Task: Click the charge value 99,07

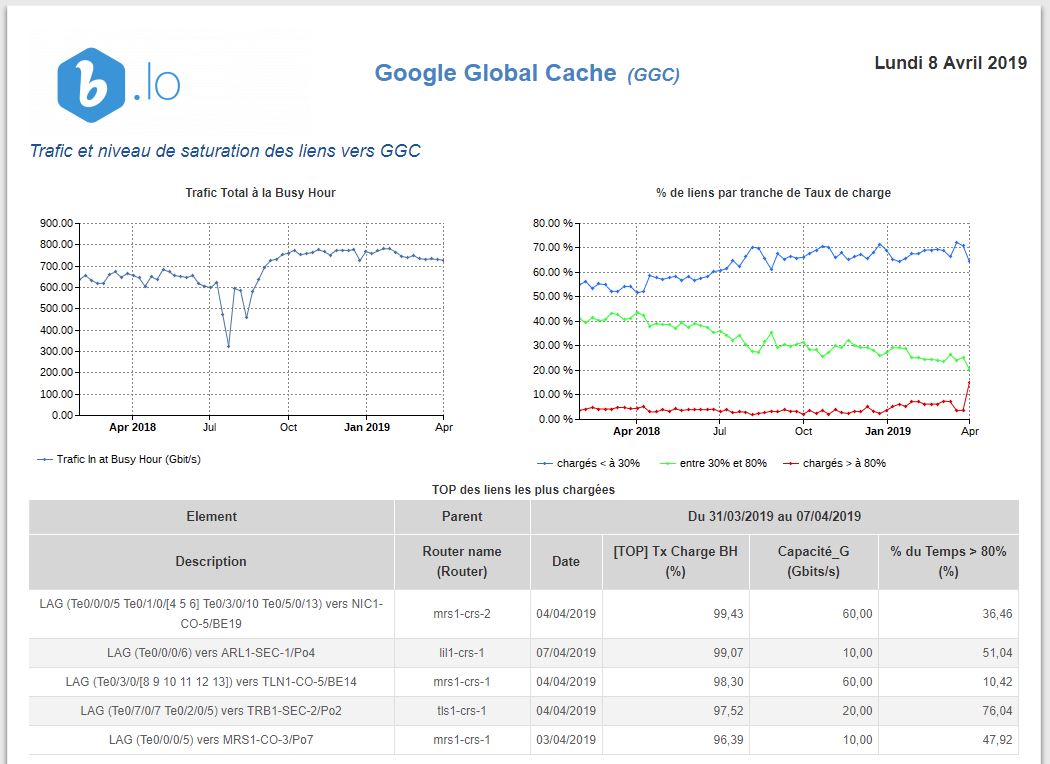Action: pyautogui.click(x=728, y=653)
